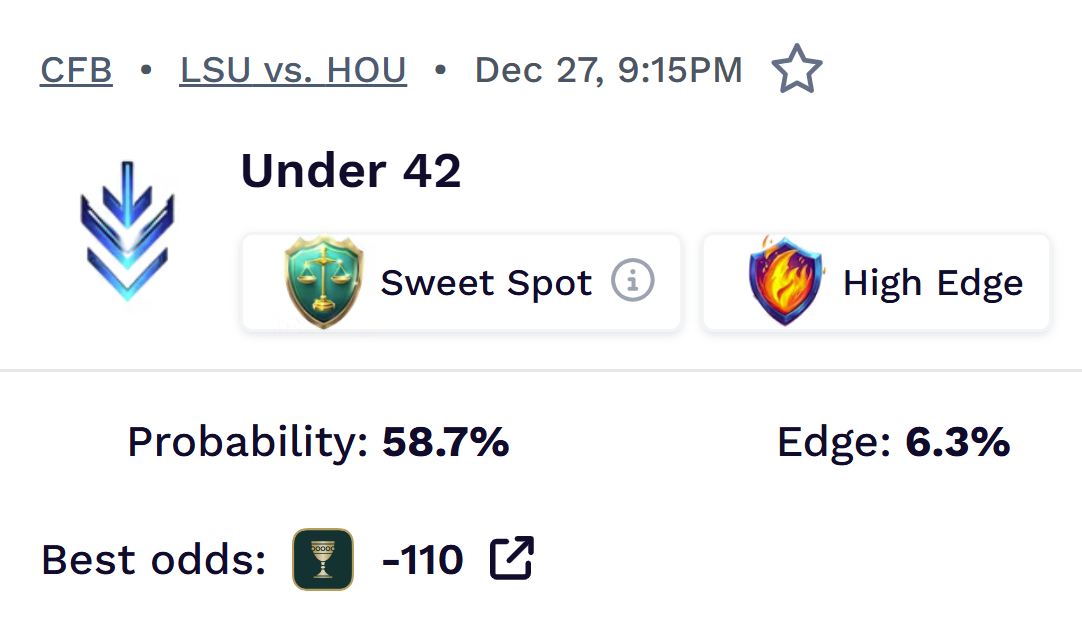The height and width of the screenshot is (636, 1082).
Task: Click the Dec 27, 9:15PM game time
Action: [x=608, y=71]
